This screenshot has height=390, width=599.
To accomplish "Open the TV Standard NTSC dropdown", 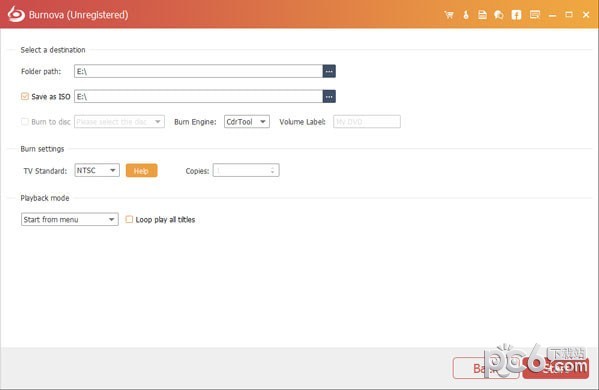I will (x=97, y=170).
